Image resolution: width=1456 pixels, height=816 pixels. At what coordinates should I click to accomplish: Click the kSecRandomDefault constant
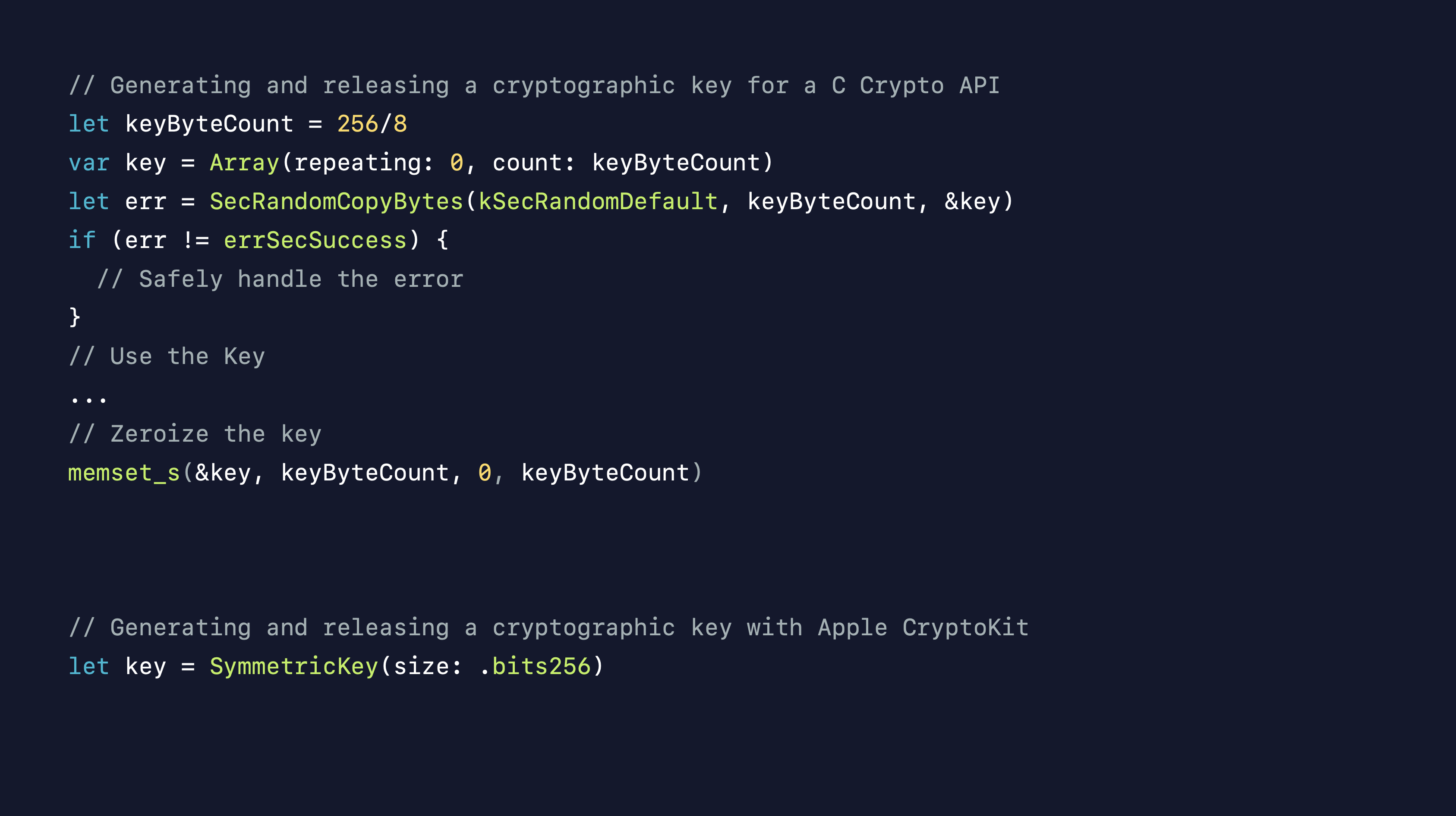[x=599, y=202]
